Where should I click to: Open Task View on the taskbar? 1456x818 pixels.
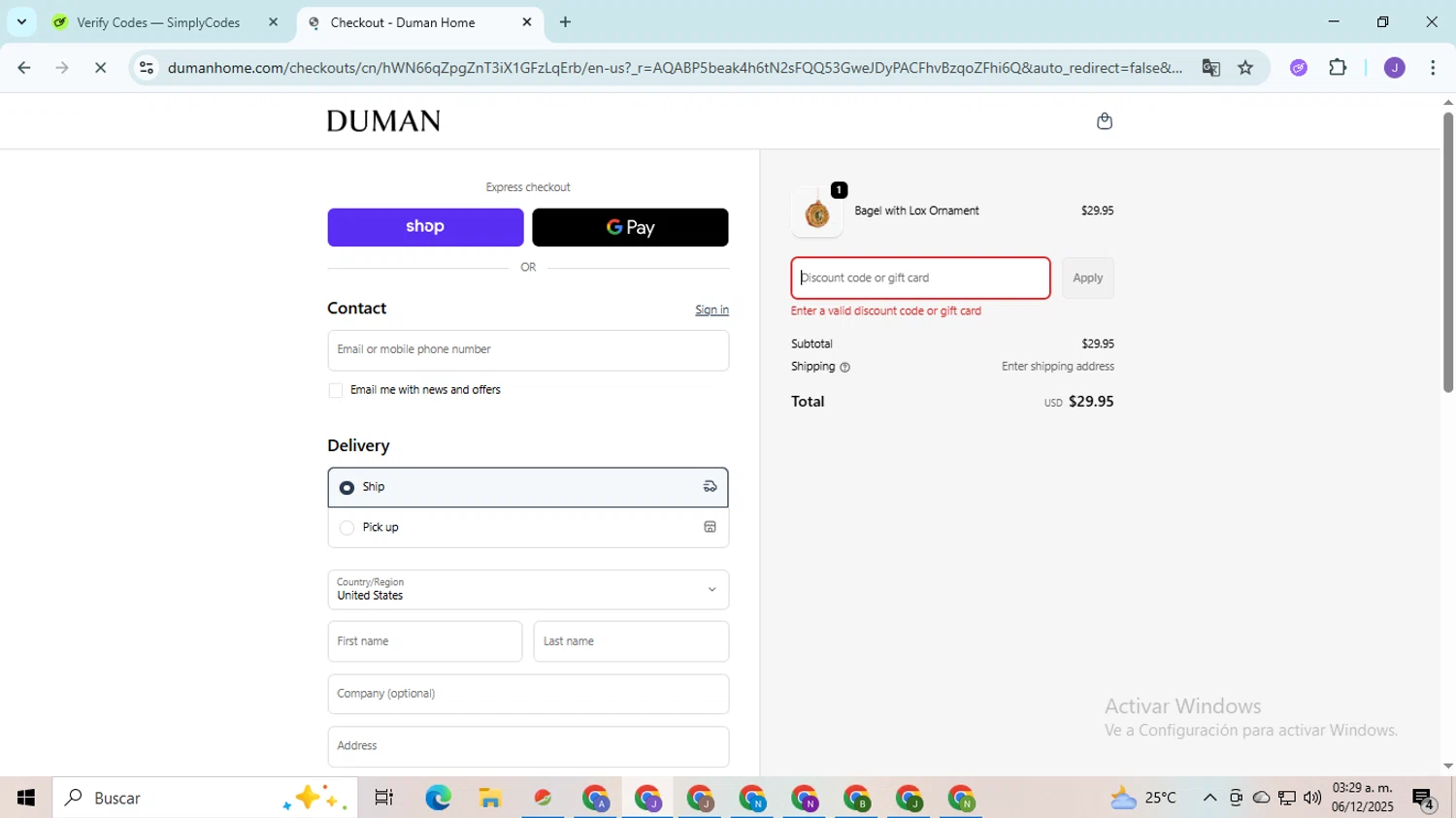click(384, 798)
